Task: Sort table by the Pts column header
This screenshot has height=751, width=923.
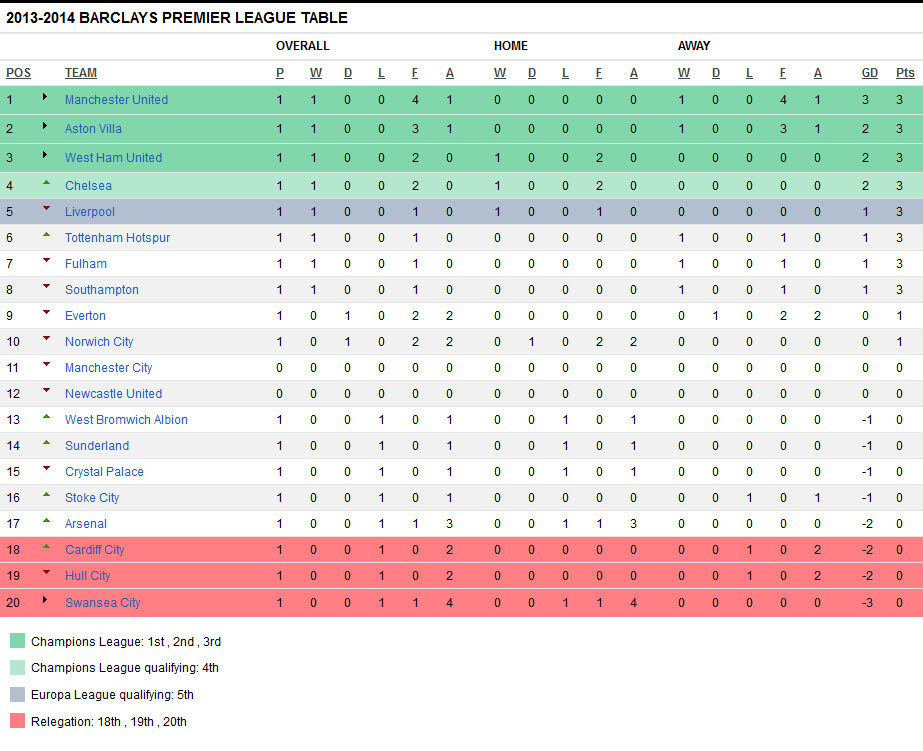Action: click(905, 73)
